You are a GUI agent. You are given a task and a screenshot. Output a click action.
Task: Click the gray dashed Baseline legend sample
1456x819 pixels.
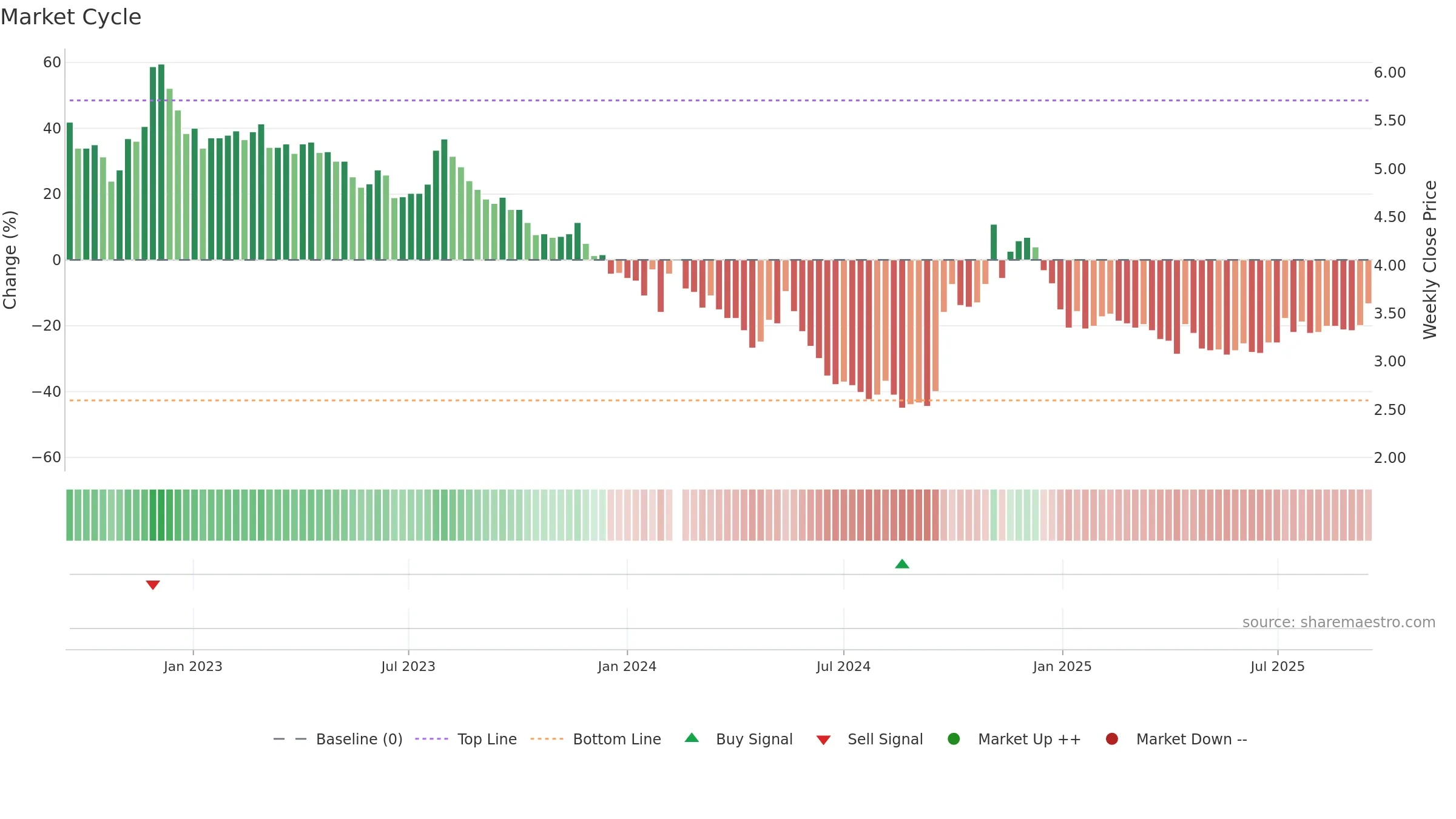(290, 739)
